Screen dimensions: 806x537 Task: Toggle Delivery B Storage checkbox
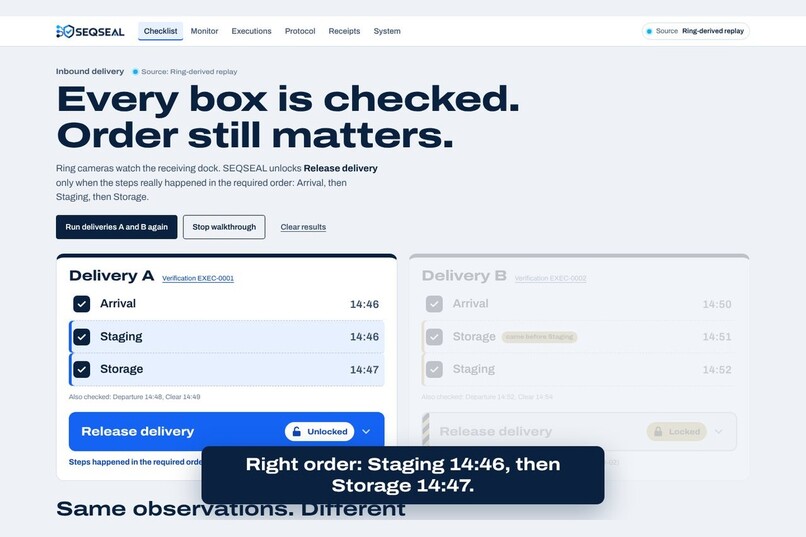click(434, 337)
